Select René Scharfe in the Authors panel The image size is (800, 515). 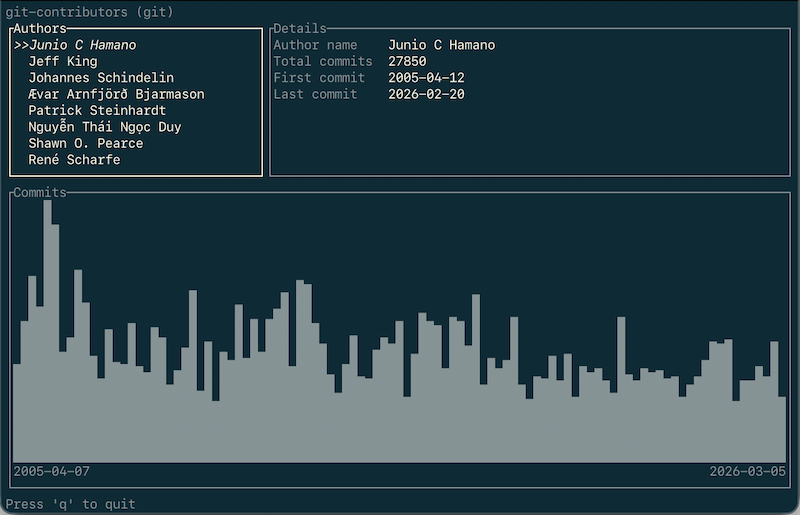click(x=74, y=159)
